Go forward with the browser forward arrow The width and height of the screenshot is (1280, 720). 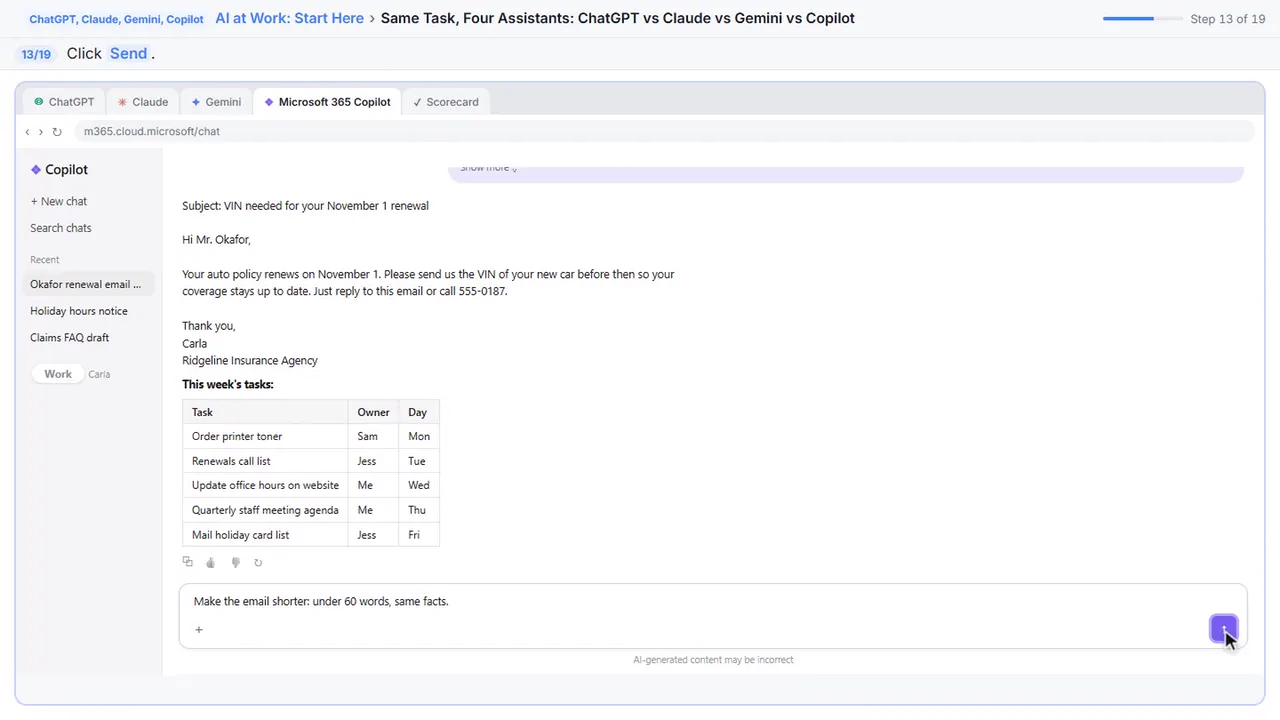point(41,132)
